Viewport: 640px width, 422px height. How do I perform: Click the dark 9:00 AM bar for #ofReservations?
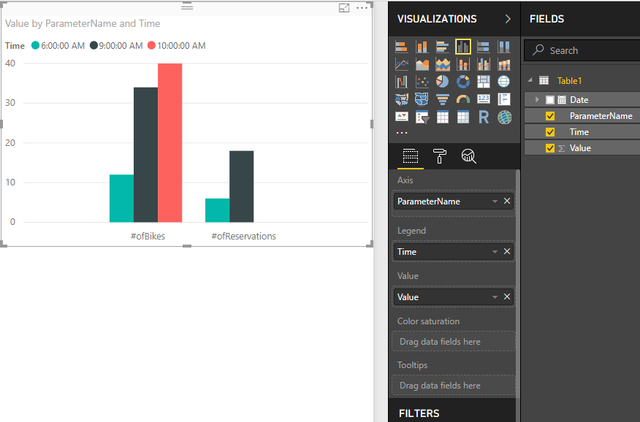tap(241, 187)
